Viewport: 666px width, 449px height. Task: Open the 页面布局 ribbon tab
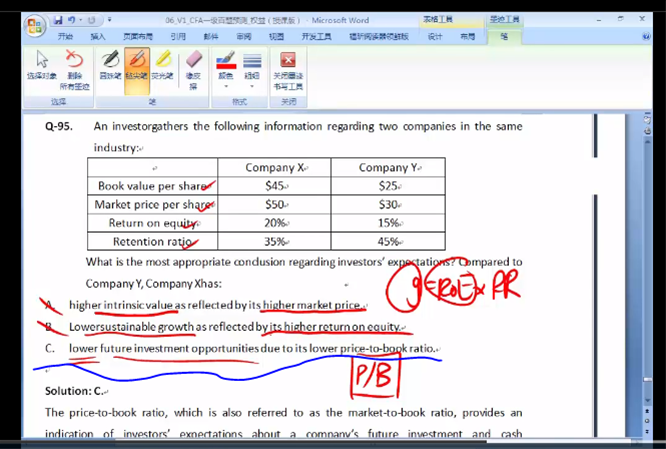pyautogui.click(x=136, y=36)
